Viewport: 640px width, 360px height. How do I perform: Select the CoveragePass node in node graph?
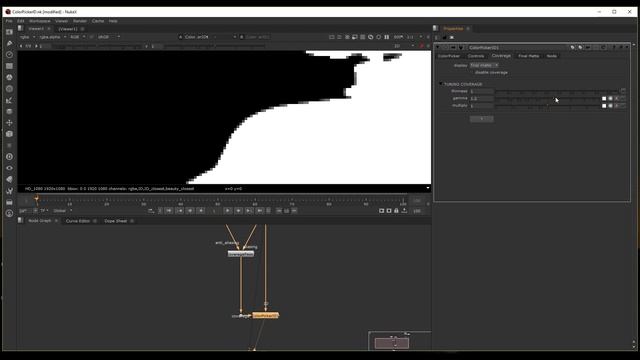241,253
